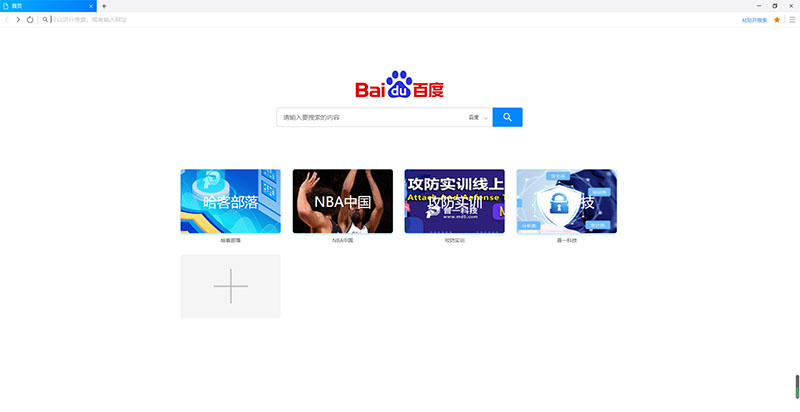Click the caption under the lock shield tile
The height and width of the screenshot is (412, 800).
pyautogui.click(x=567, y=241)
